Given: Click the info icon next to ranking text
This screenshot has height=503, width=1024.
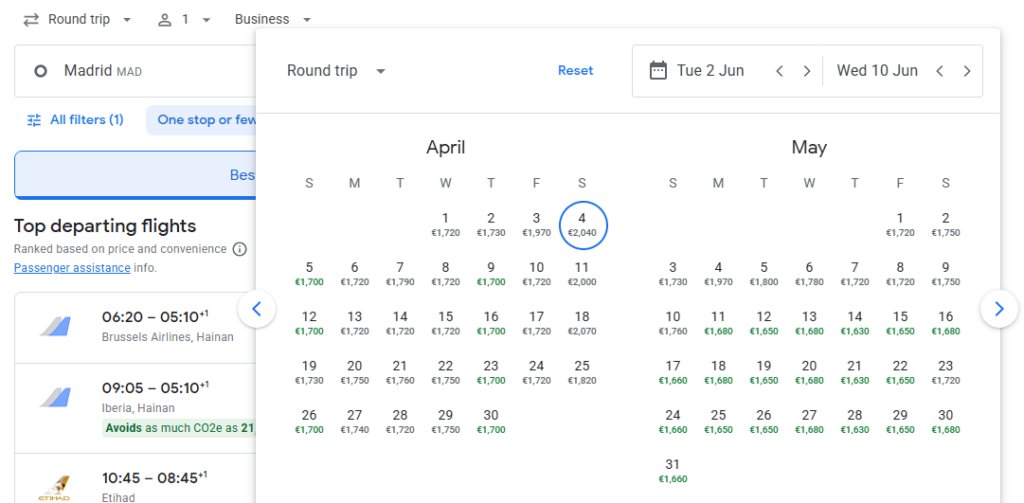Looking at the screenshot, I should coord(239,249).
